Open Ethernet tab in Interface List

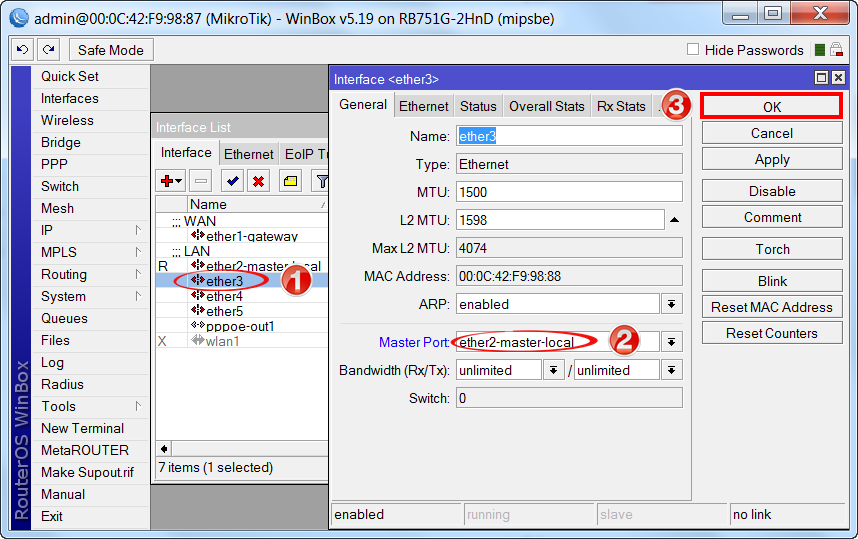click(x=248, y=154)
